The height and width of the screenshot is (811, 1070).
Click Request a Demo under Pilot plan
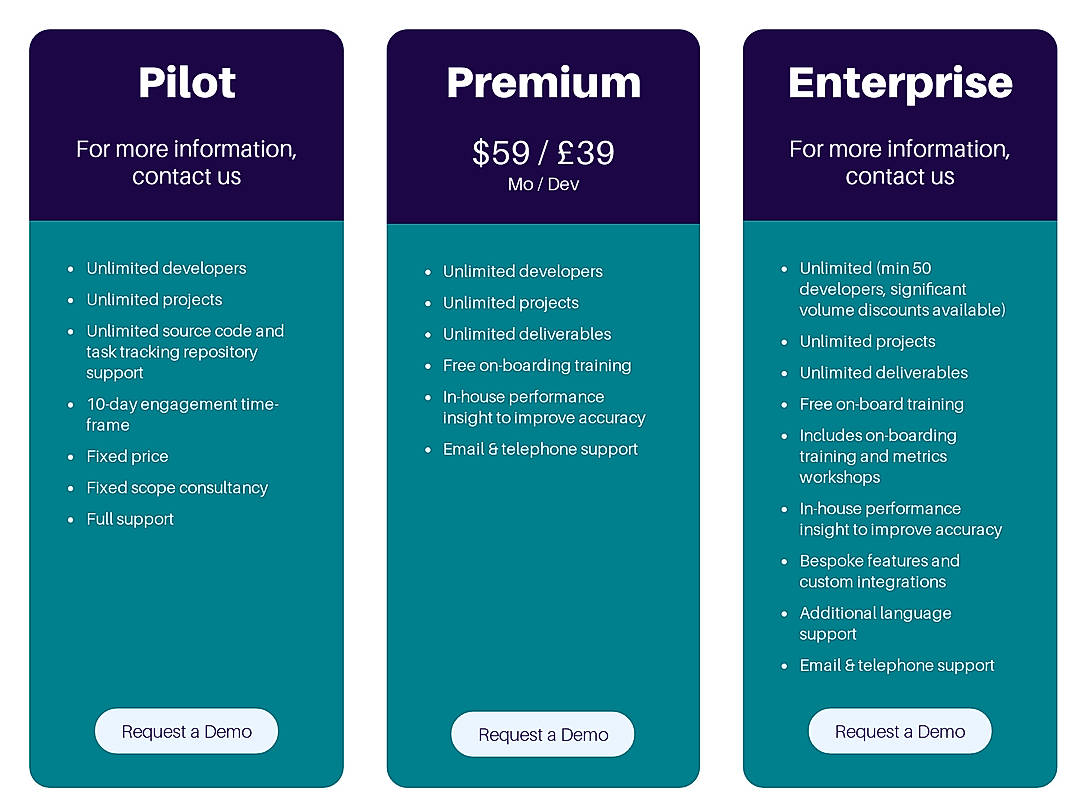(186, 731)
